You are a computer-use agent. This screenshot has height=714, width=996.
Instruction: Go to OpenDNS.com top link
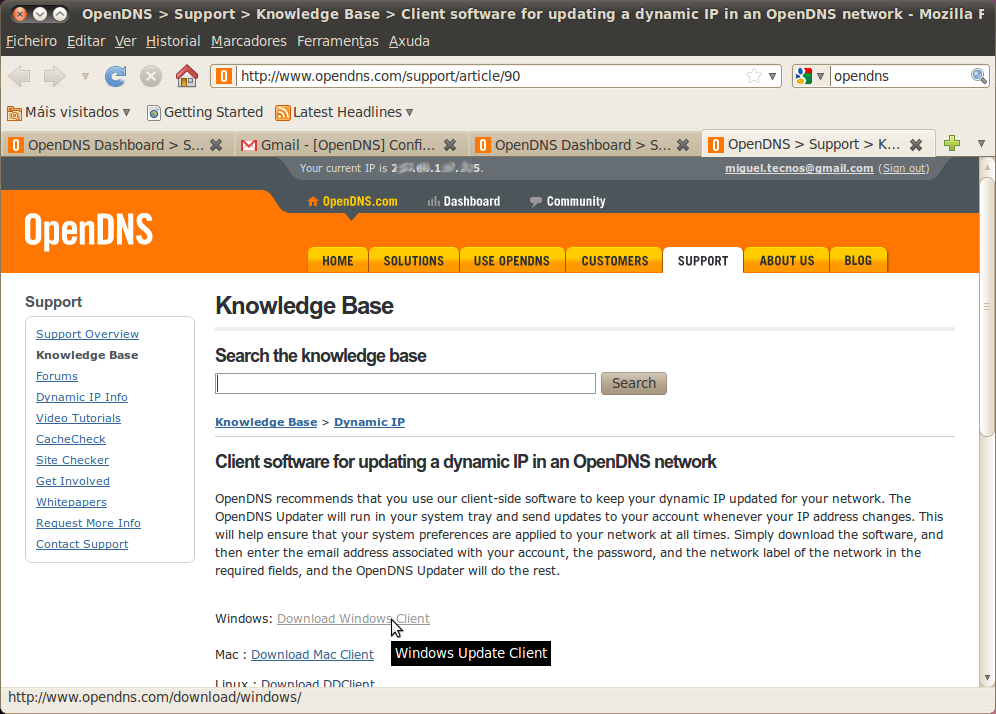click(x=353, y=201)
